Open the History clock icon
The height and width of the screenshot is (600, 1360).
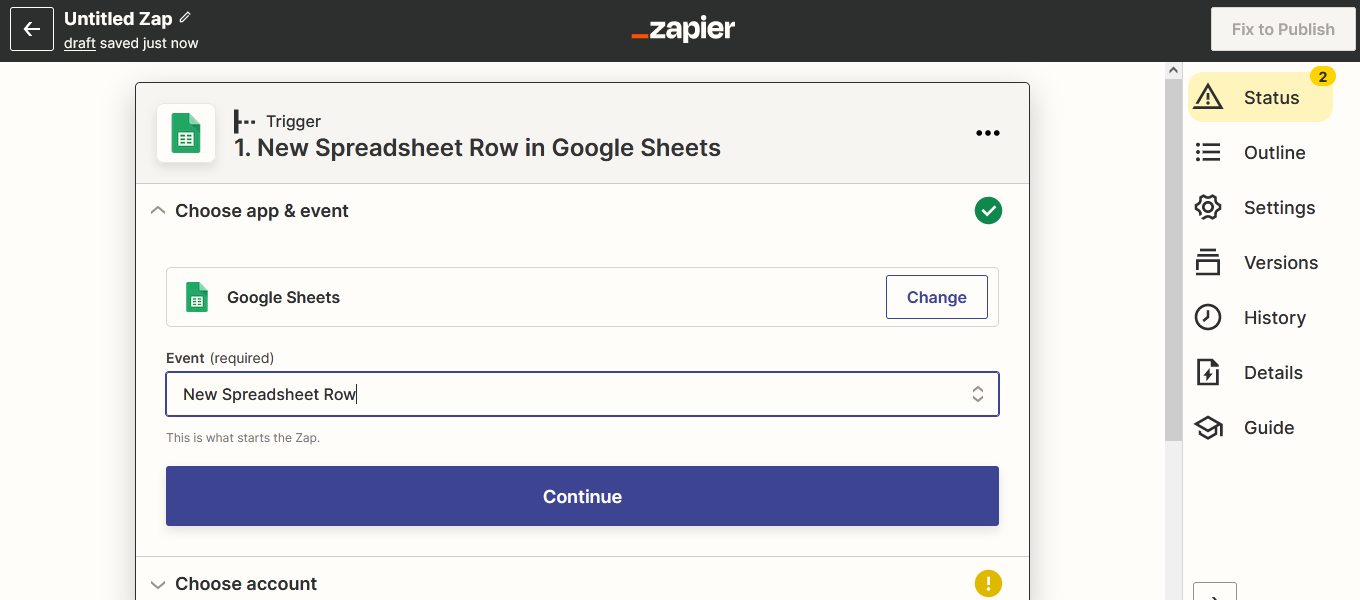[1208, 317]
